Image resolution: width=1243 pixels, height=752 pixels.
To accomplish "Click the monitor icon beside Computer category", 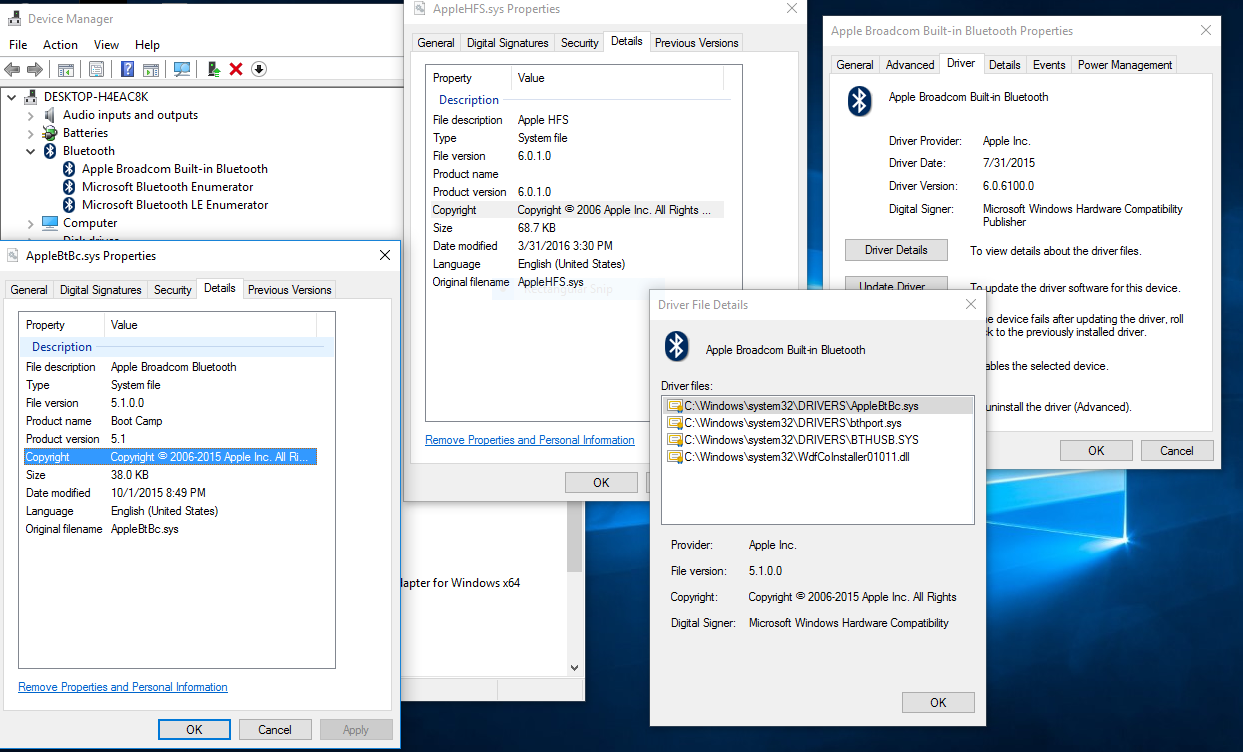I will tap(51, 223).
